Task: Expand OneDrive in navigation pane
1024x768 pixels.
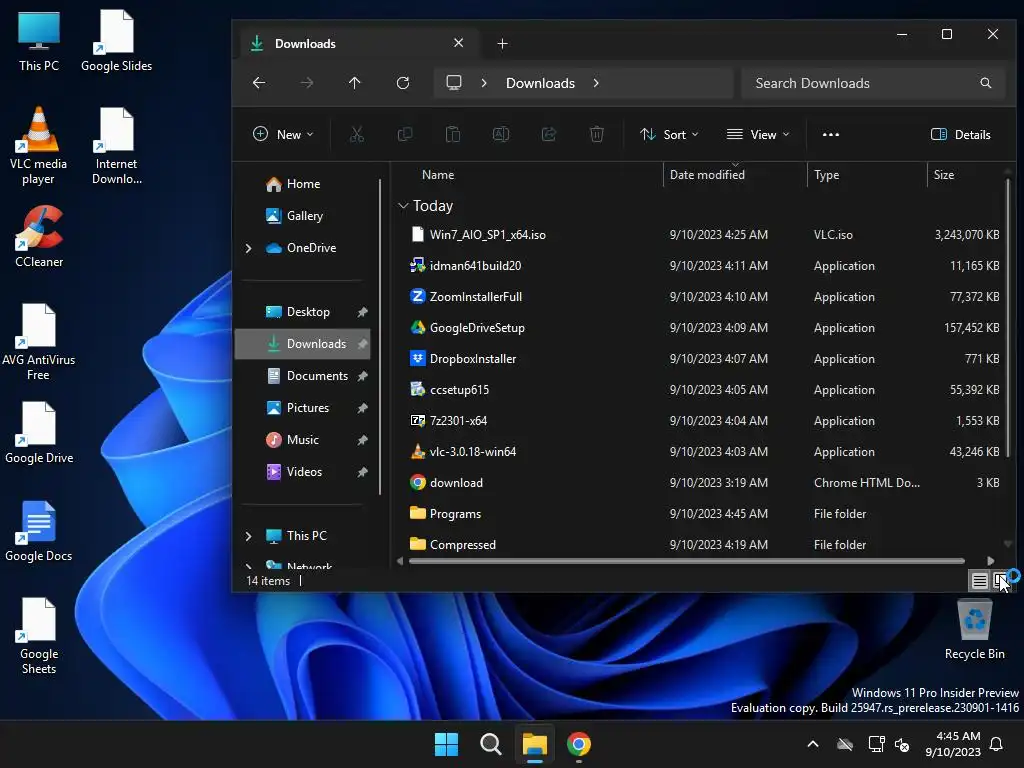Action: pyautogui.click(x=248, y=248)
